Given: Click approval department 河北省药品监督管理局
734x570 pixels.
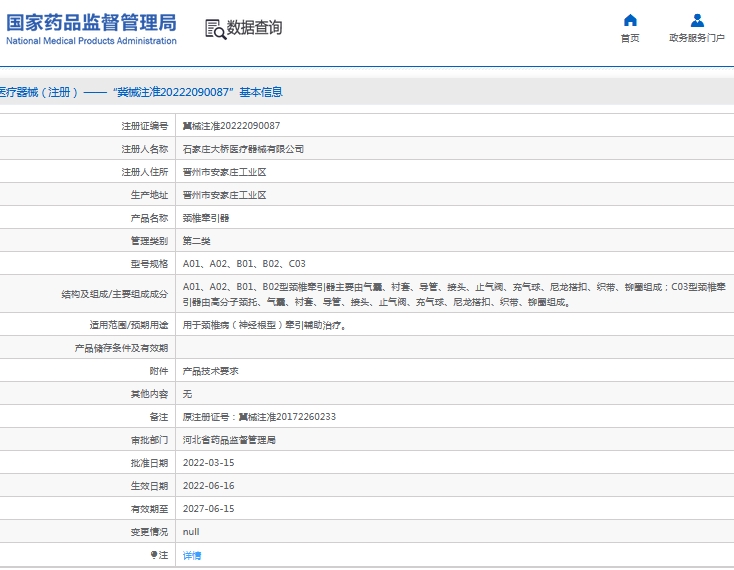Looking at the screenshot, I should 229,440.
